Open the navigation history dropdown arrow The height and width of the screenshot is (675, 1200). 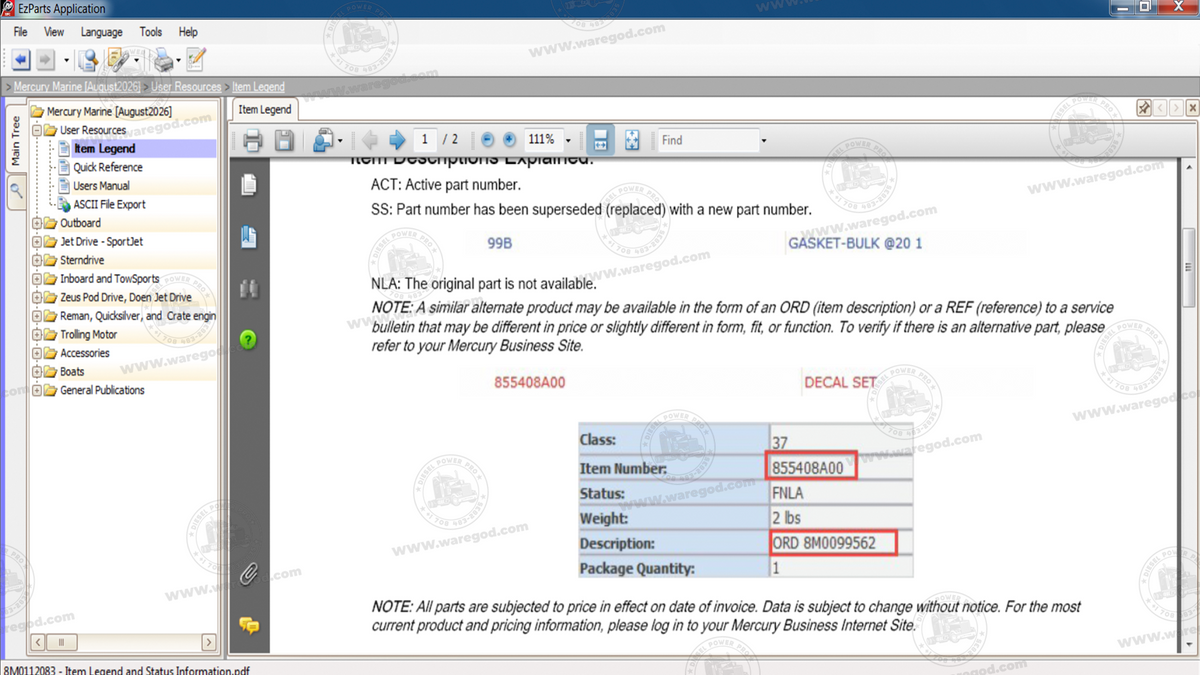click(66, 60)
